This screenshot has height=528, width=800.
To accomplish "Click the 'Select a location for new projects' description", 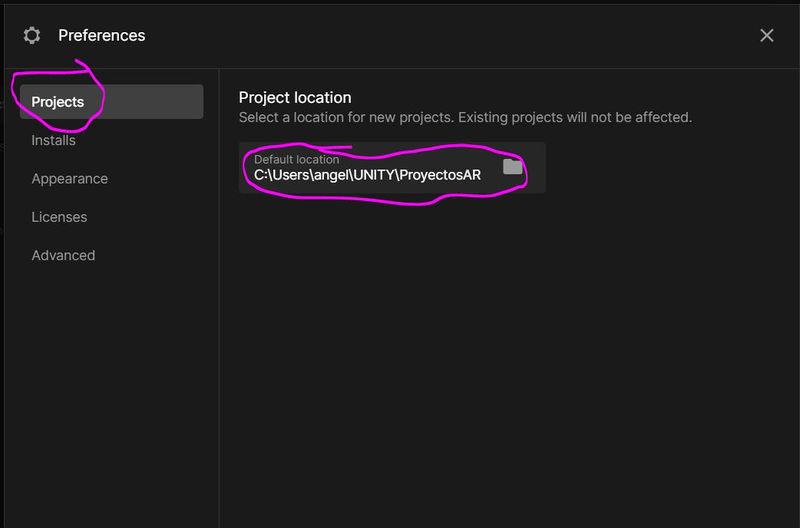I will pyautogui.click(x=465, y=117).
